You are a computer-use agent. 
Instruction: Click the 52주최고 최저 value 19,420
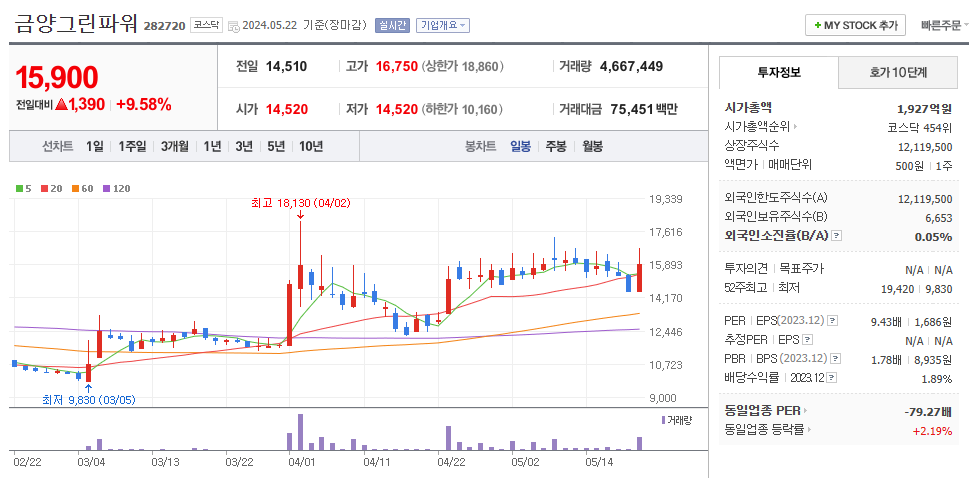[x=899, y=288]
